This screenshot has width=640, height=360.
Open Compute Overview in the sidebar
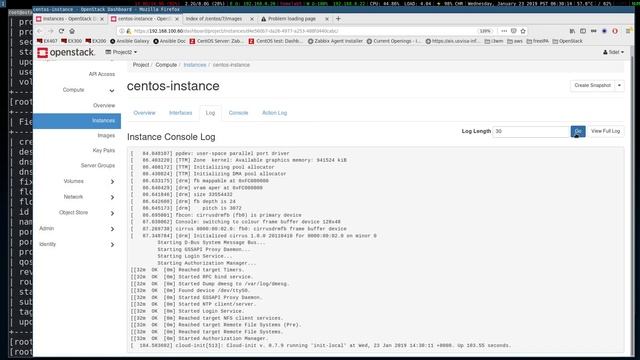(x=104, y=105)
